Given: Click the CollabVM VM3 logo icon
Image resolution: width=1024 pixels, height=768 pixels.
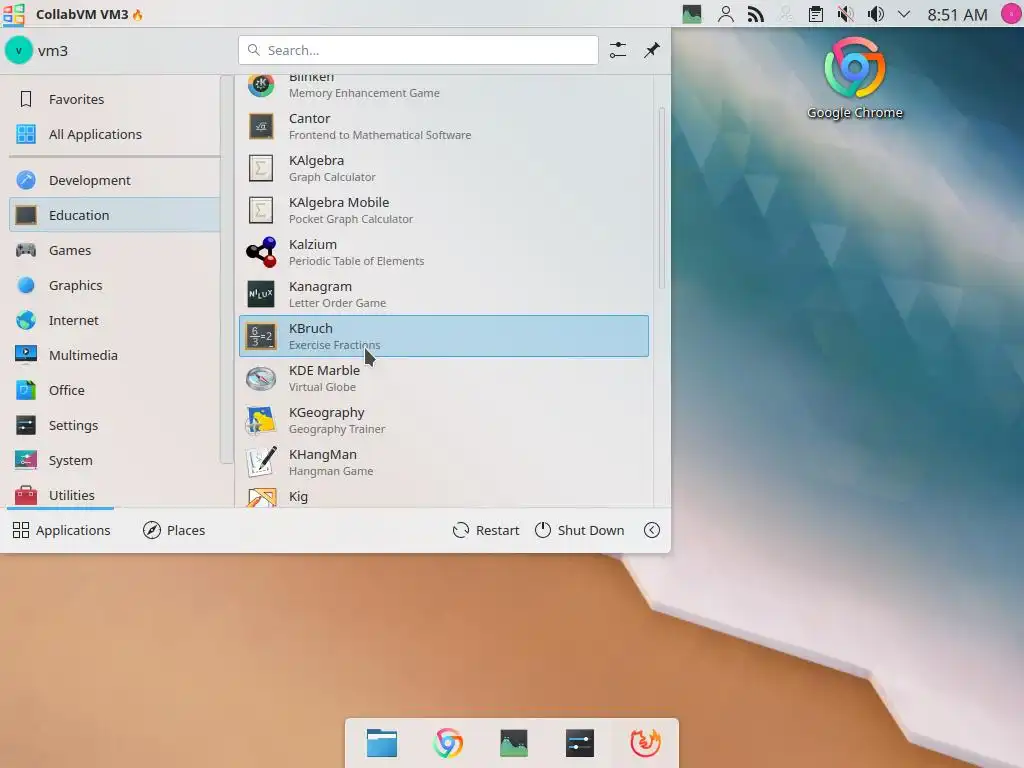Looking at the screenshot, I should (14, 14).
